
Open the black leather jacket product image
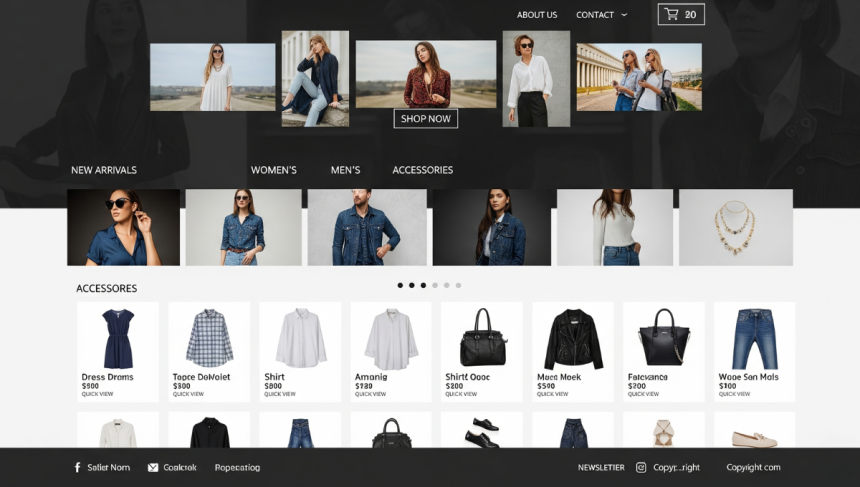click(x=573, y=339)
